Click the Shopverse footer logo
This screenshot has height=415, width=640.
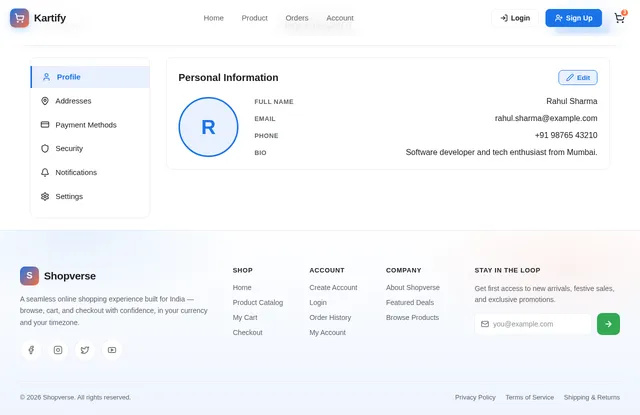29,276
